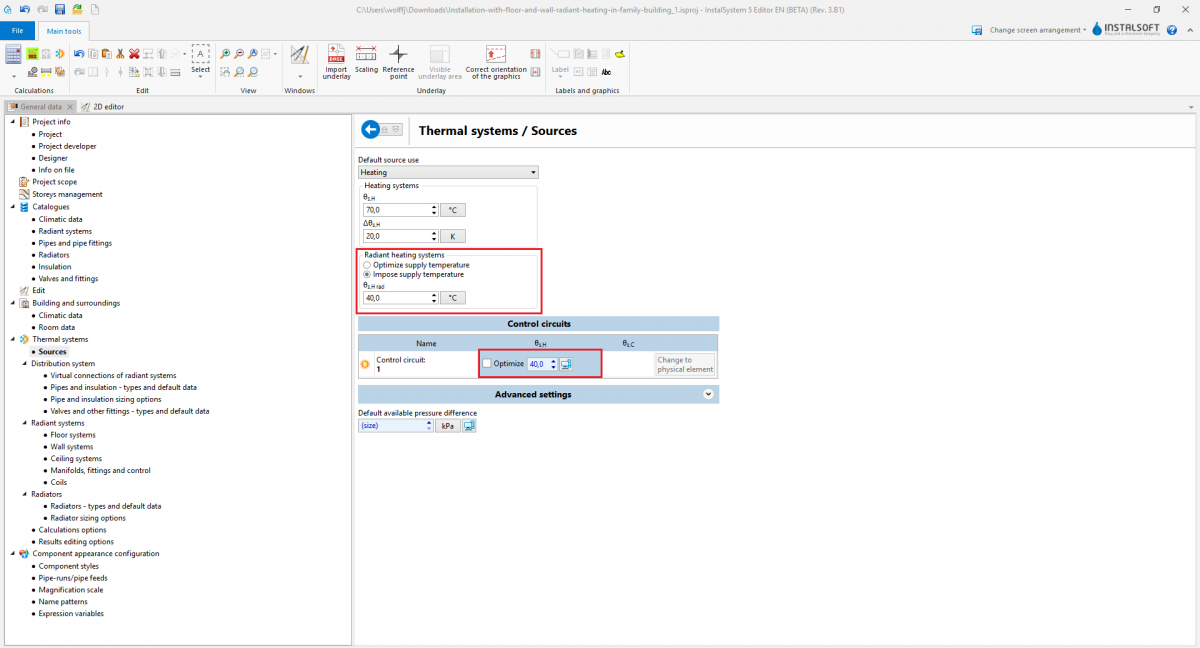Expand the Advanced settings section
The image size is (1200, 648).
(x=708, y=394)
